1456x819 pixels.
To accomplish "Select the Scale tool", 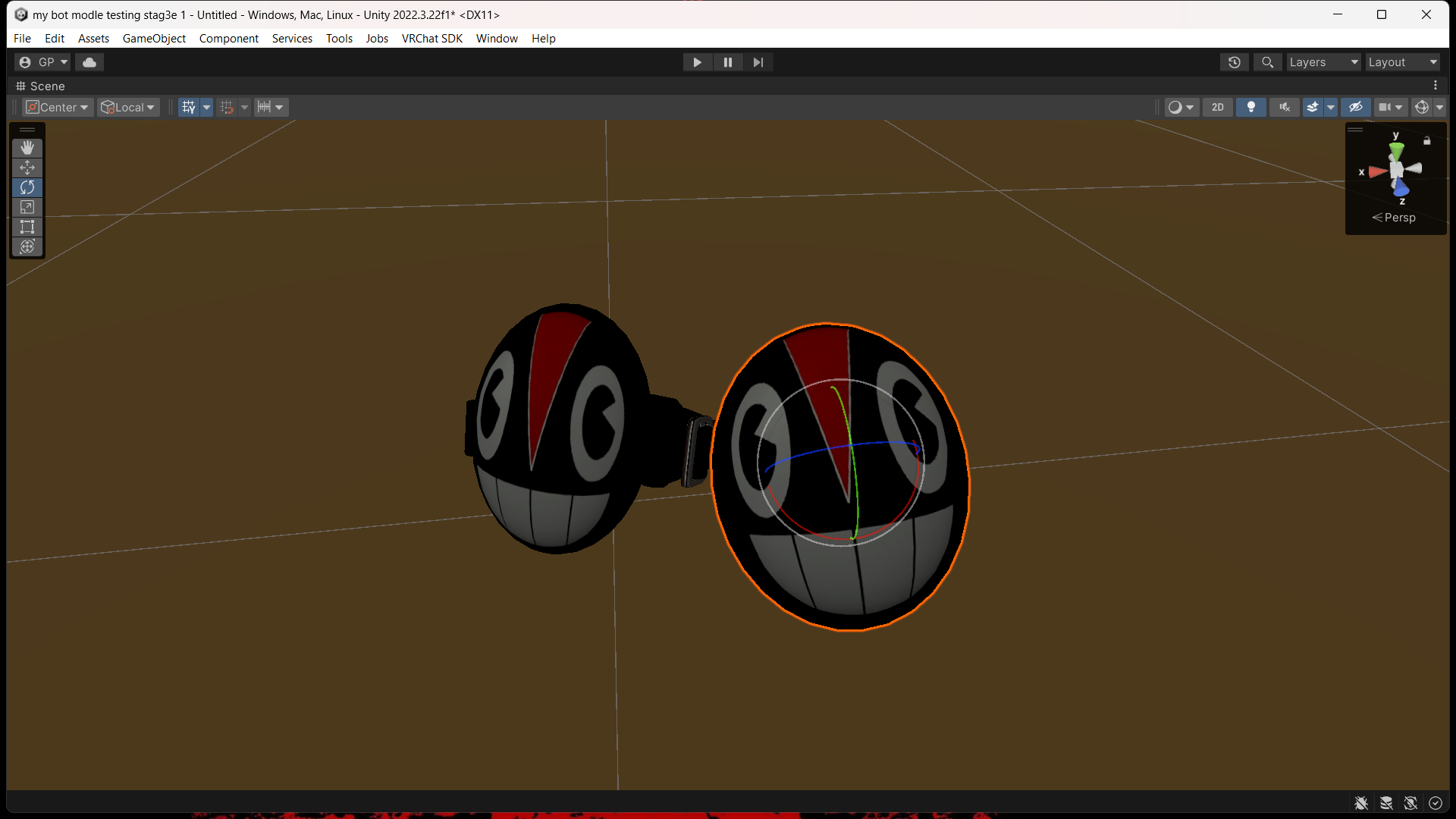I will click(27, 206).
